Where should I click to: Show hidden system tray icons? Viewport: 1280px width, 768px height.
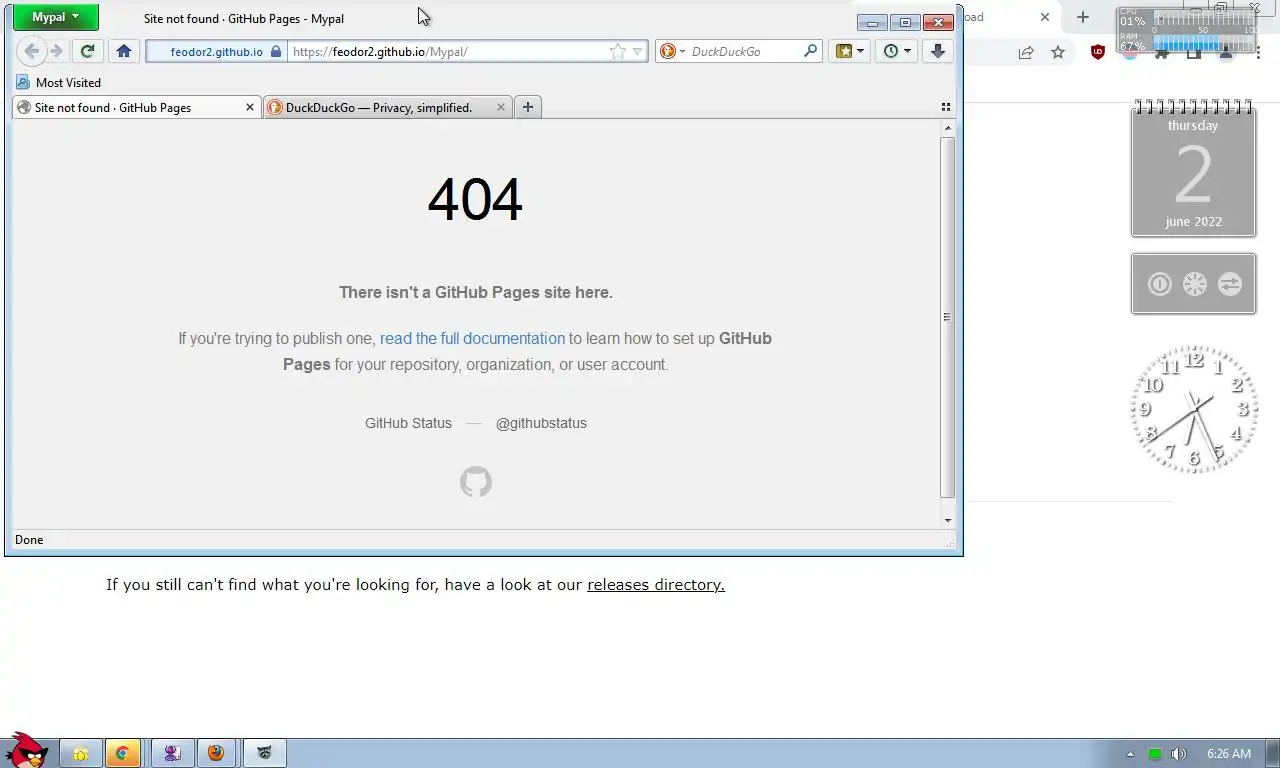[x=1131, y=754]
